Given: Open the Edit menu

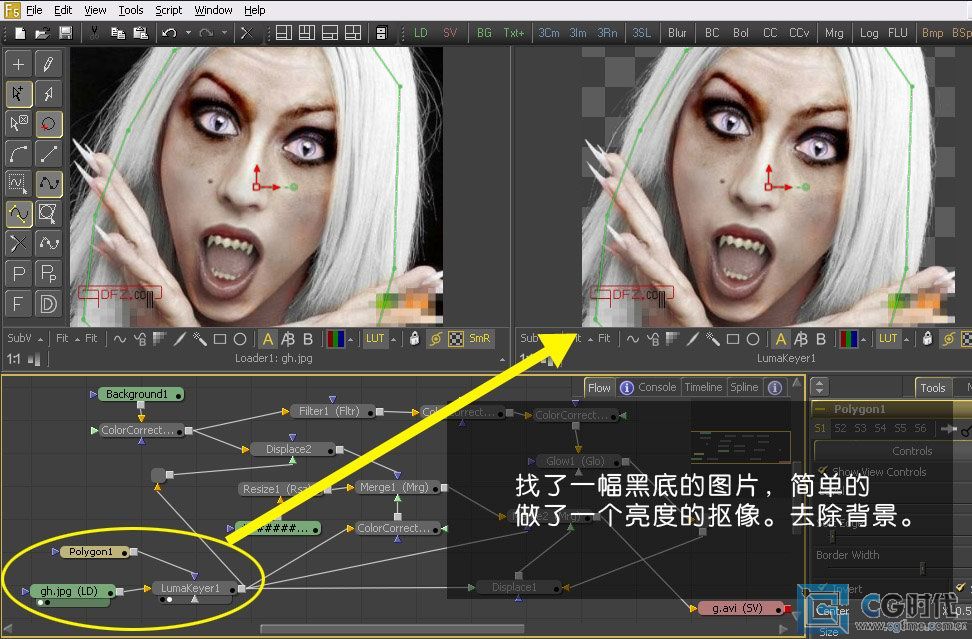Looking at the screenshot, I should tap(63, 10).
